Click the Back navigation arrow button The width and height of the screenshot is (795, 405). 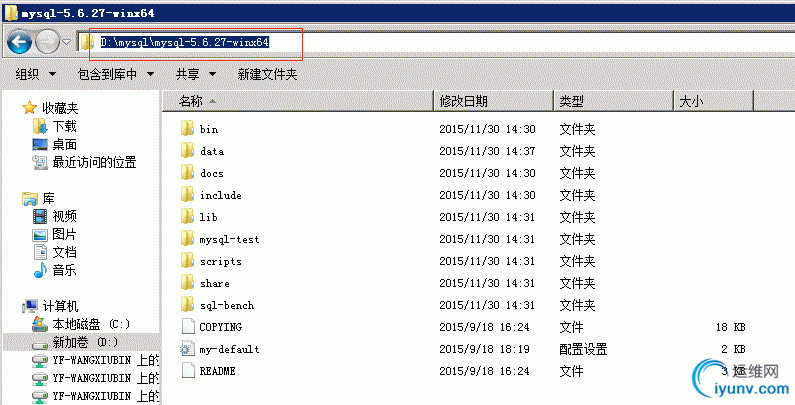coord(19,42)
